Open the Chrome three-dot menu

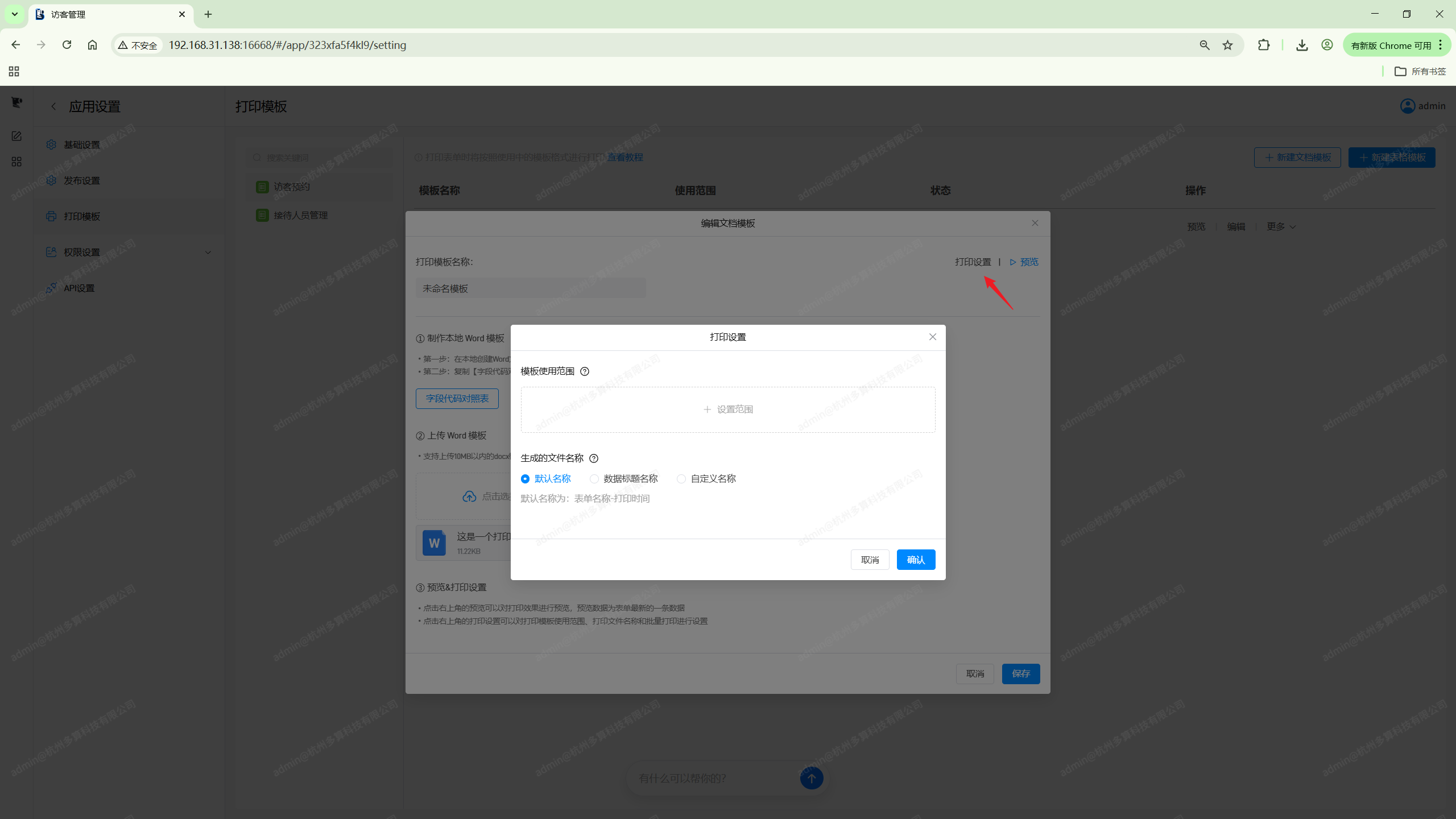[x=1441, y=45]
